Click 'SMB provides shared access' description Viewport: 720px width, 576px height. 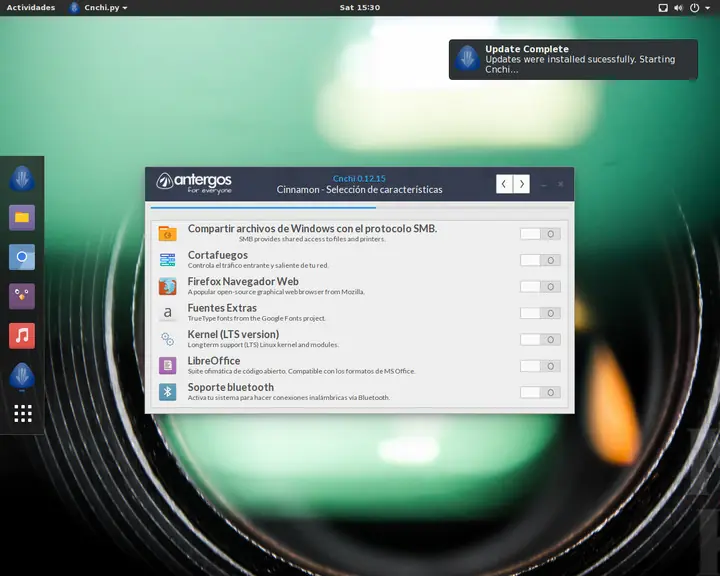pos(312,239)
